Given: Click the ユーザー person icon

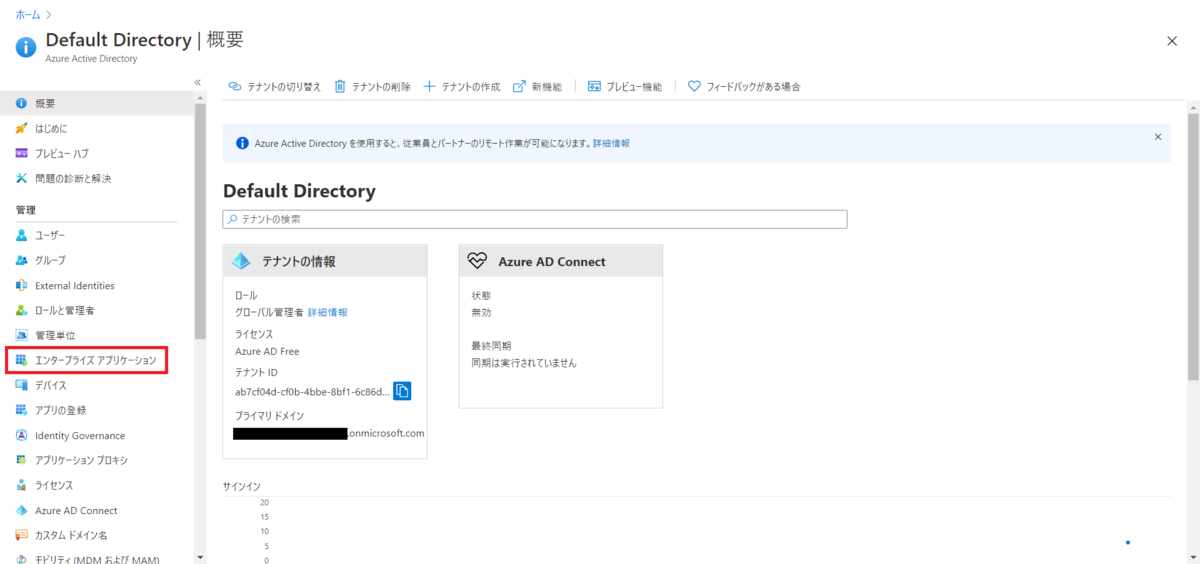Looking at the screenshot, I should (x=22, y=235).
